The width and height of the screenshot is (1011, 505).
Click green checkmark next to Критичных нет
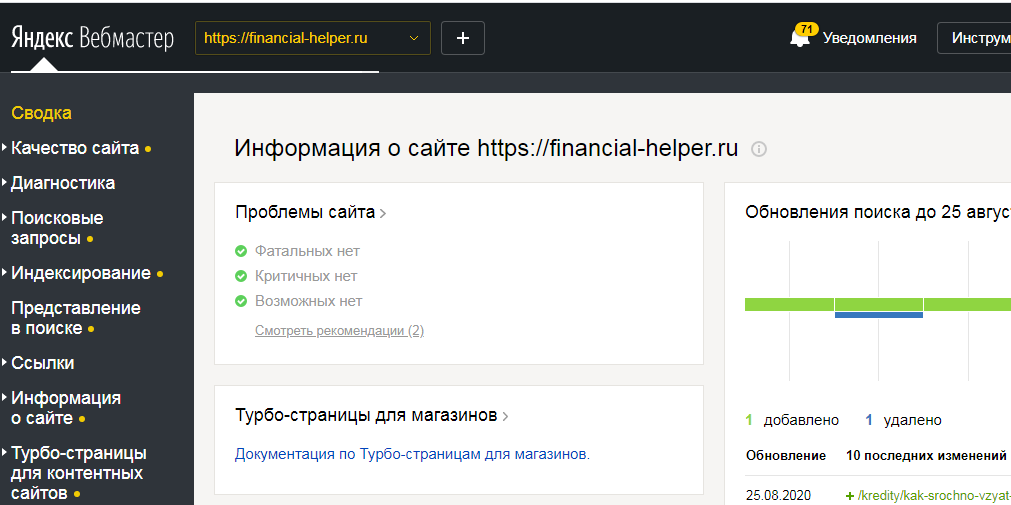pos(240,276)
